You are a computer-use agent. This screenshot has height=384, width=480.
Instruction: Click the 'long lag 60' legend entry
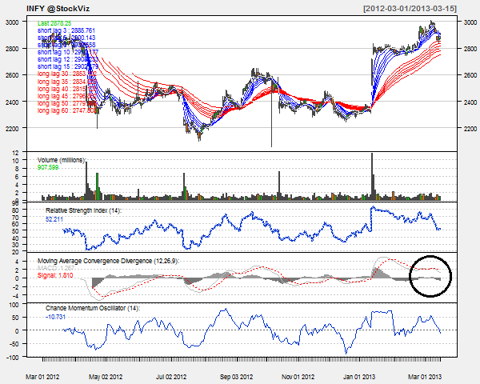(67, 111)
